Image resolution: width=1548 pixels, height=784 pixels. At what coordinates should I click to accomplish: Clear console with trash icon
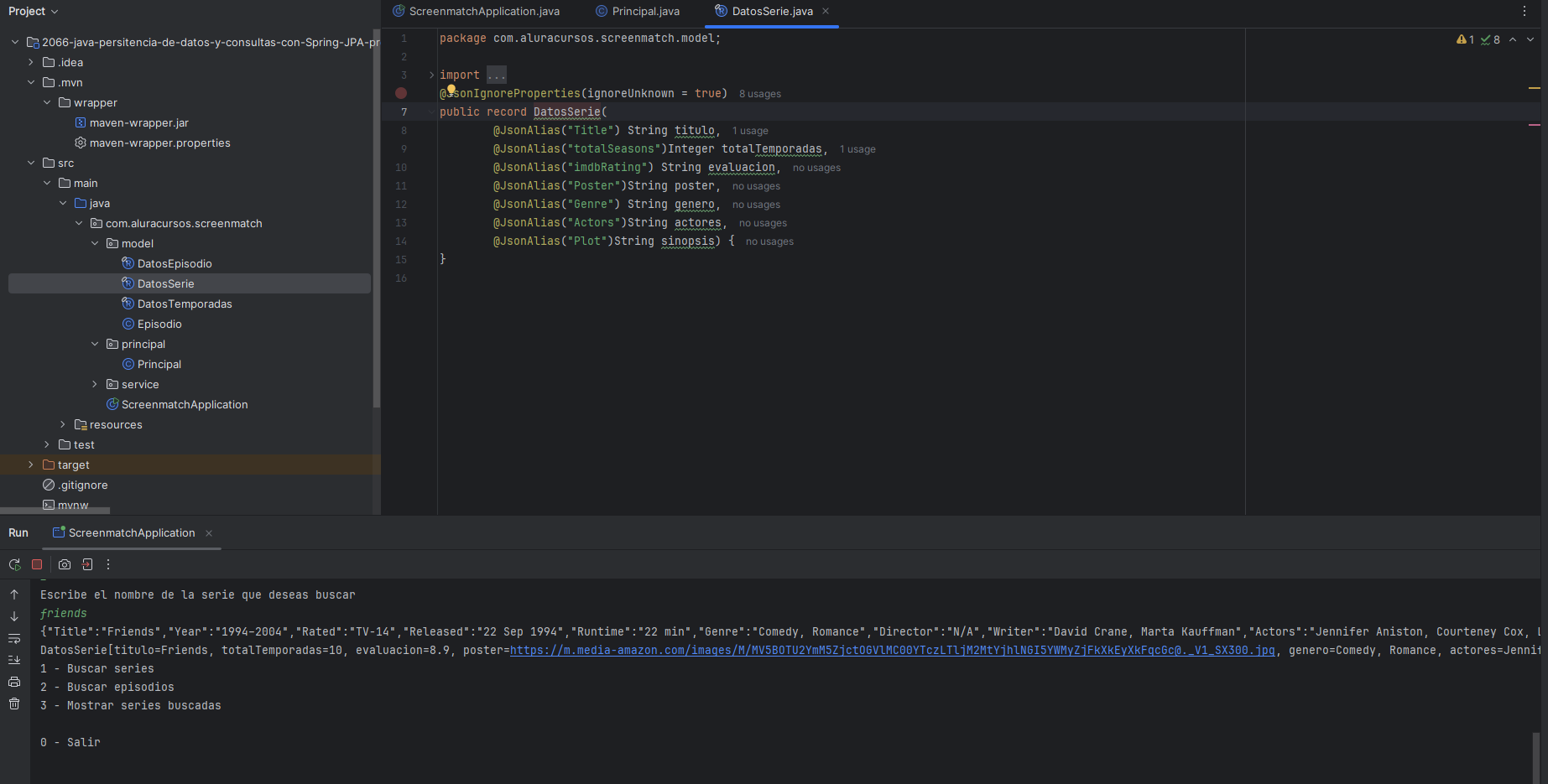click(x=14, y=704)
